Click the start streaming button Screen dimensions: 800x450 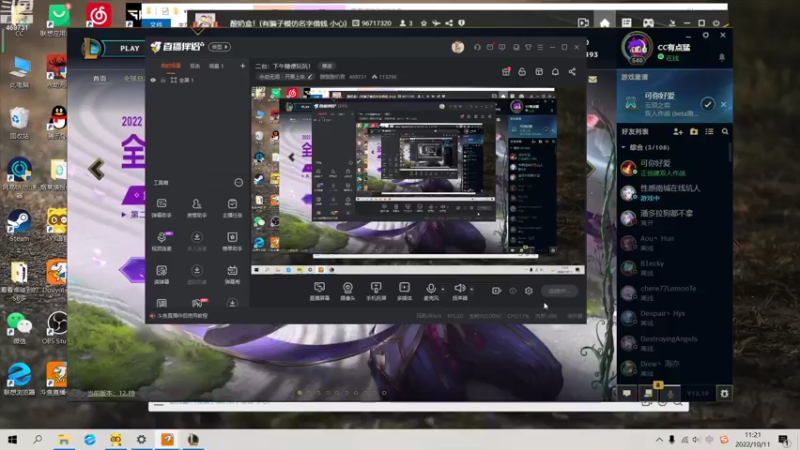coord(559,291)
